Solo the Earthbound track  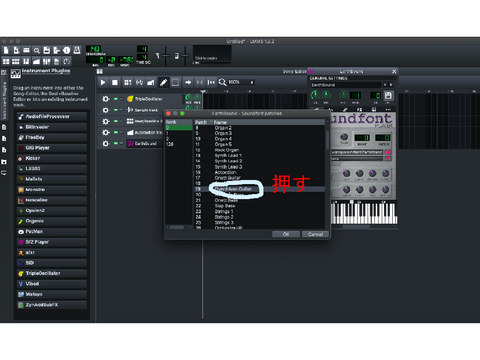121,143
